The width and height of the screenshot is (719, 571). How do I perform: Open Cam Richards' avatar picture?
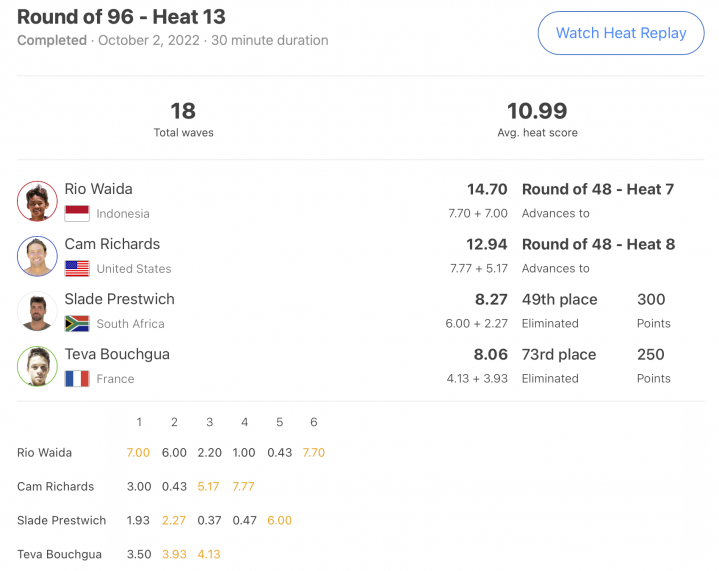click(x=37, y=256)
